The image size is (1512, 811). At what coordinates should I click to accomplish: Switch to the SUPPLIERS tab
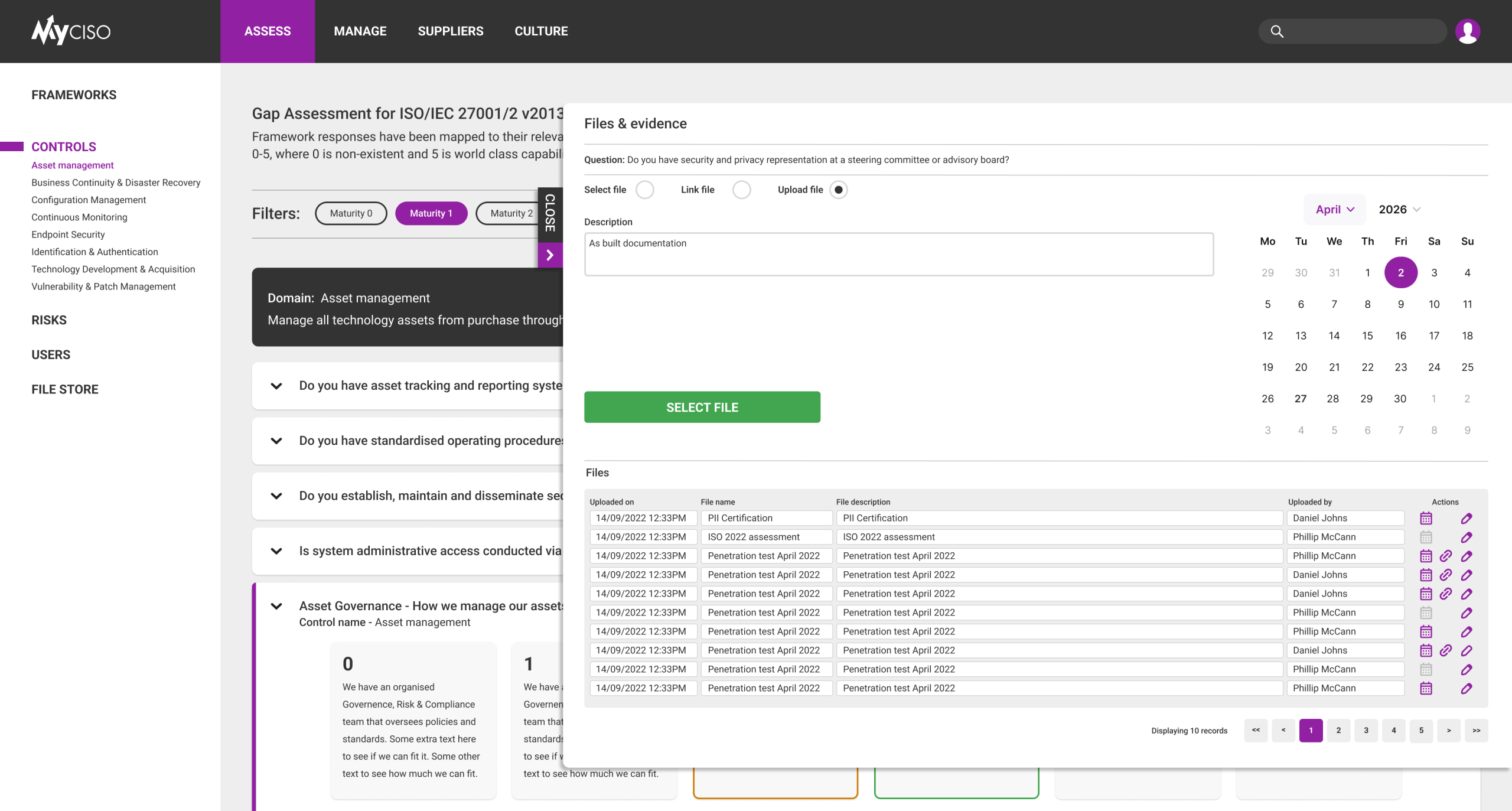450,31
